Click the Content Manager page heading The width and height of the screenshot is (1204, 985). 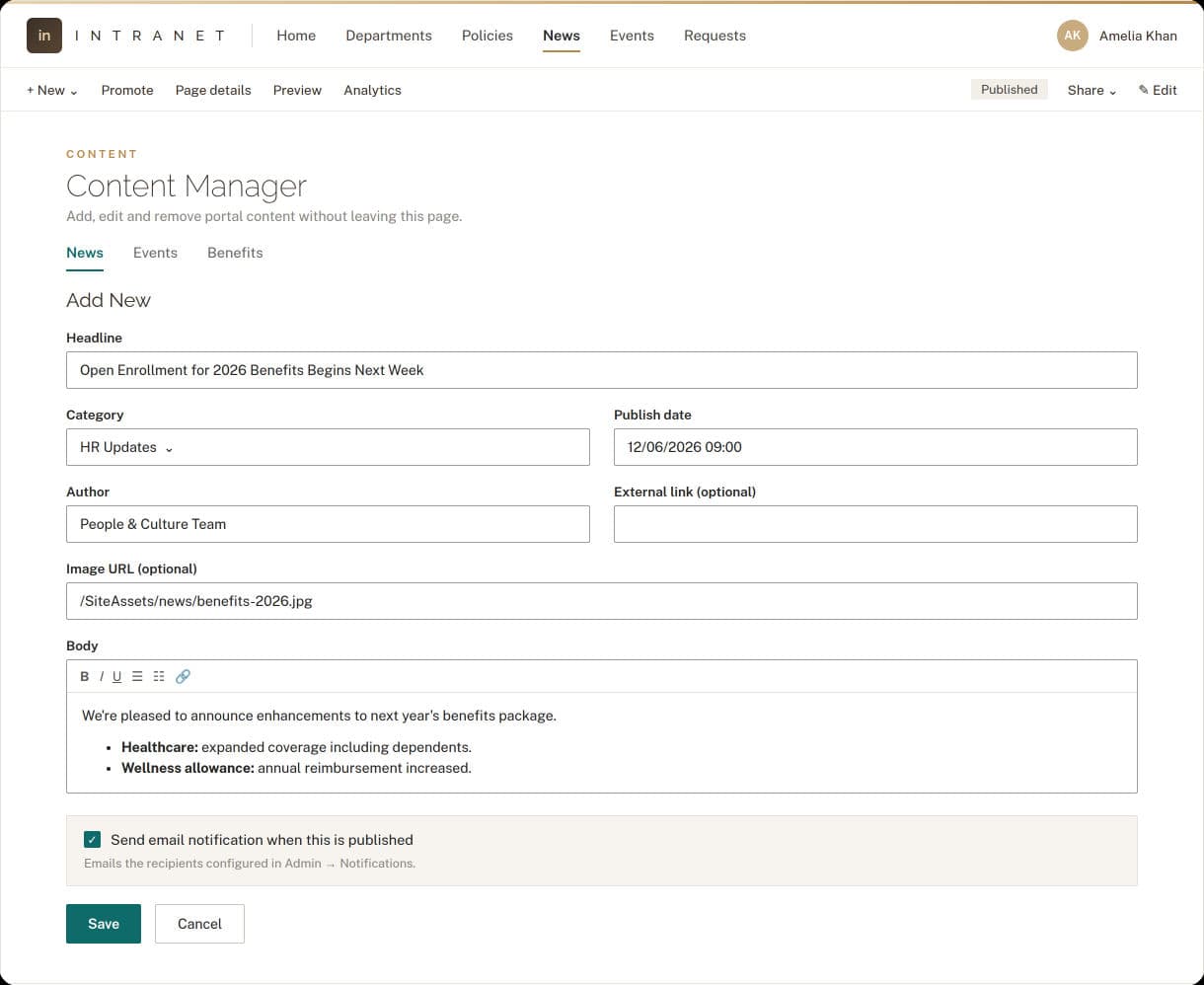point(187,186)
